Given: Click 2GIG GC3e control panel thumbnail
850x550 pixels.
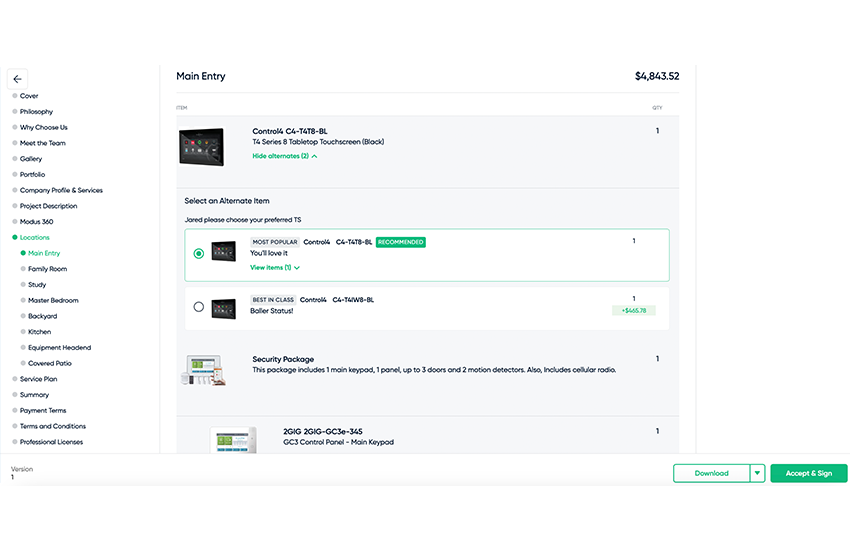Looking at the screenshot, I should (233, 439).
